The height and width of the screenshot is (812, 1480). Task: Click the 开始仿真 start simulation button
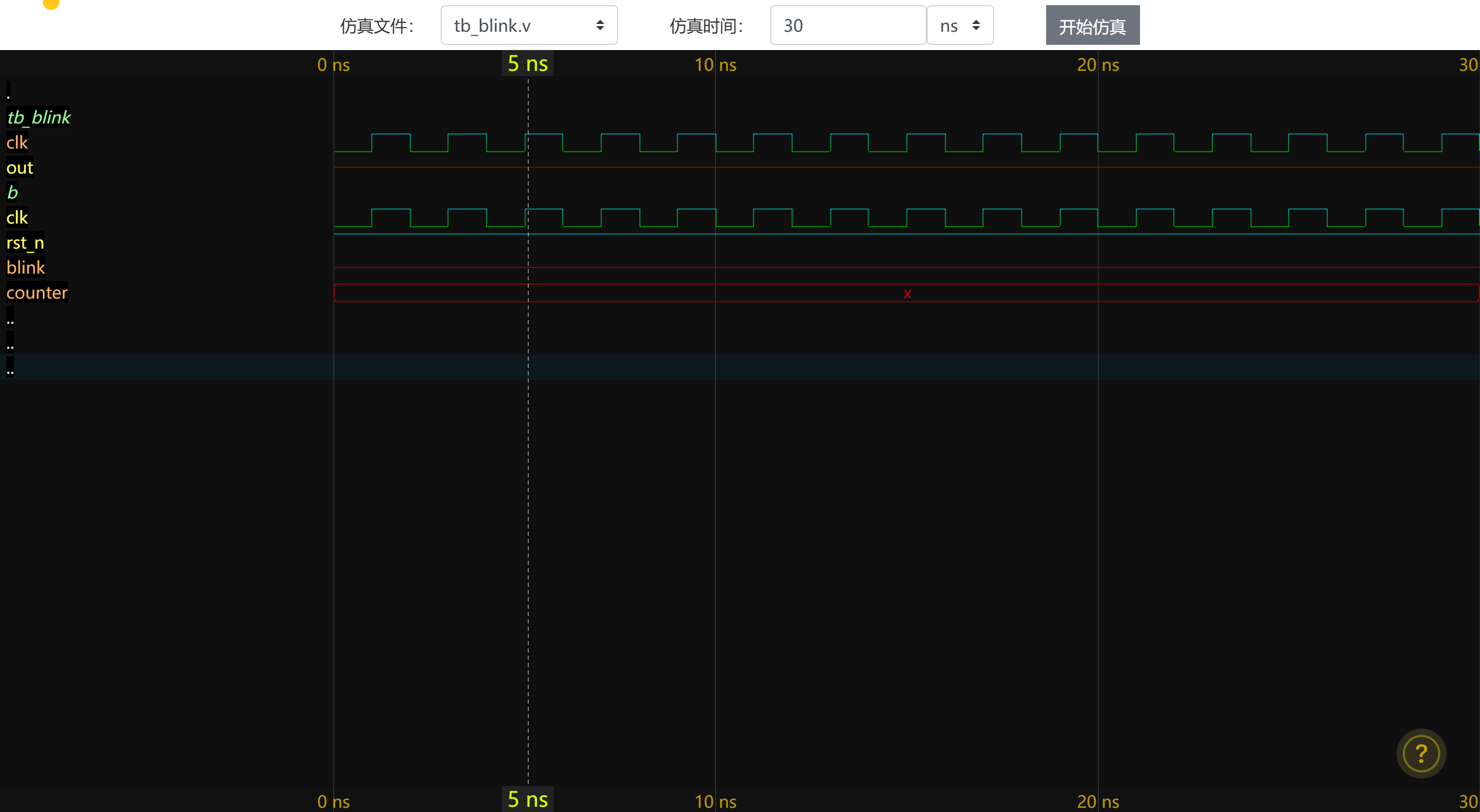[1092, 25]
